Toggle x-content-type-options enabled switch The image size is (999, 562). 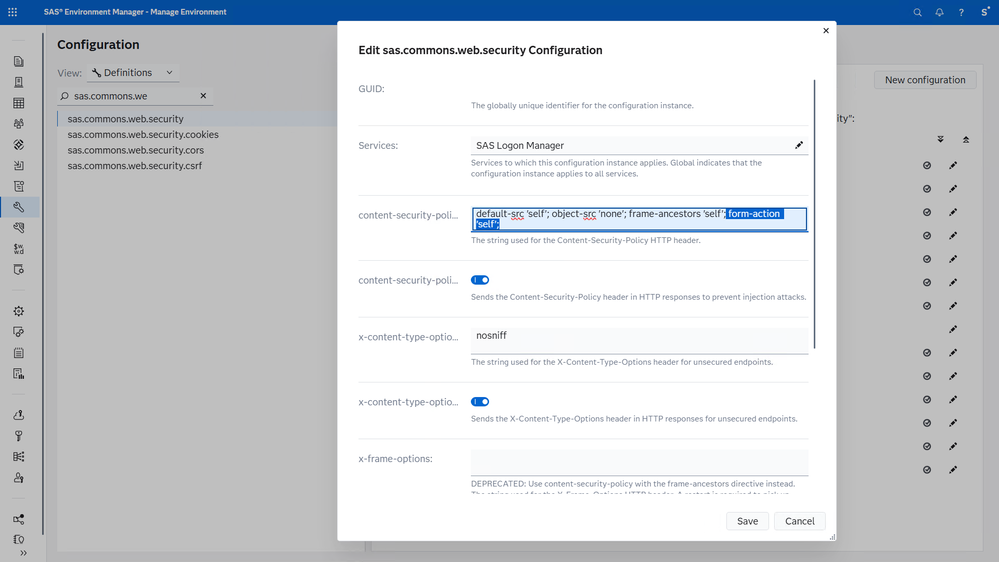point(480,401)
